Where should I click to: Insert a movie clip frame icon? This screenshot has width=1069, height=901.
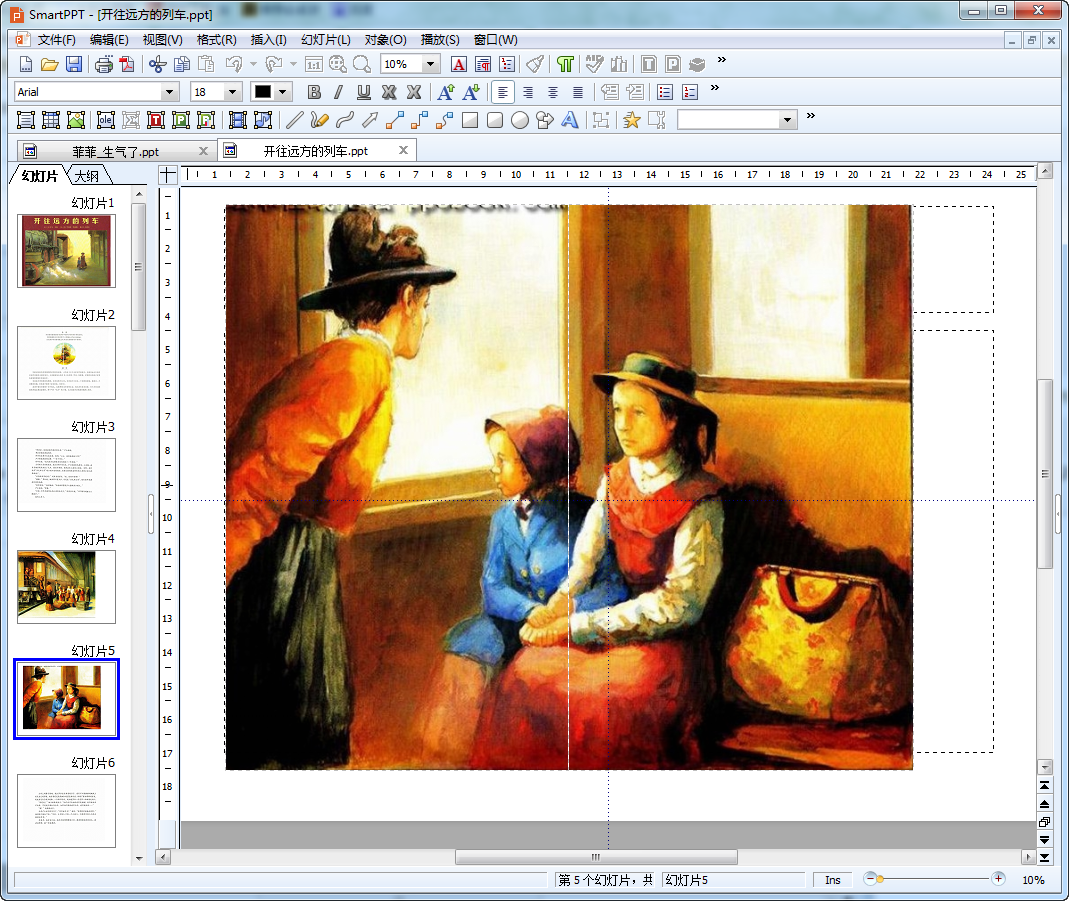coord(237,120)
